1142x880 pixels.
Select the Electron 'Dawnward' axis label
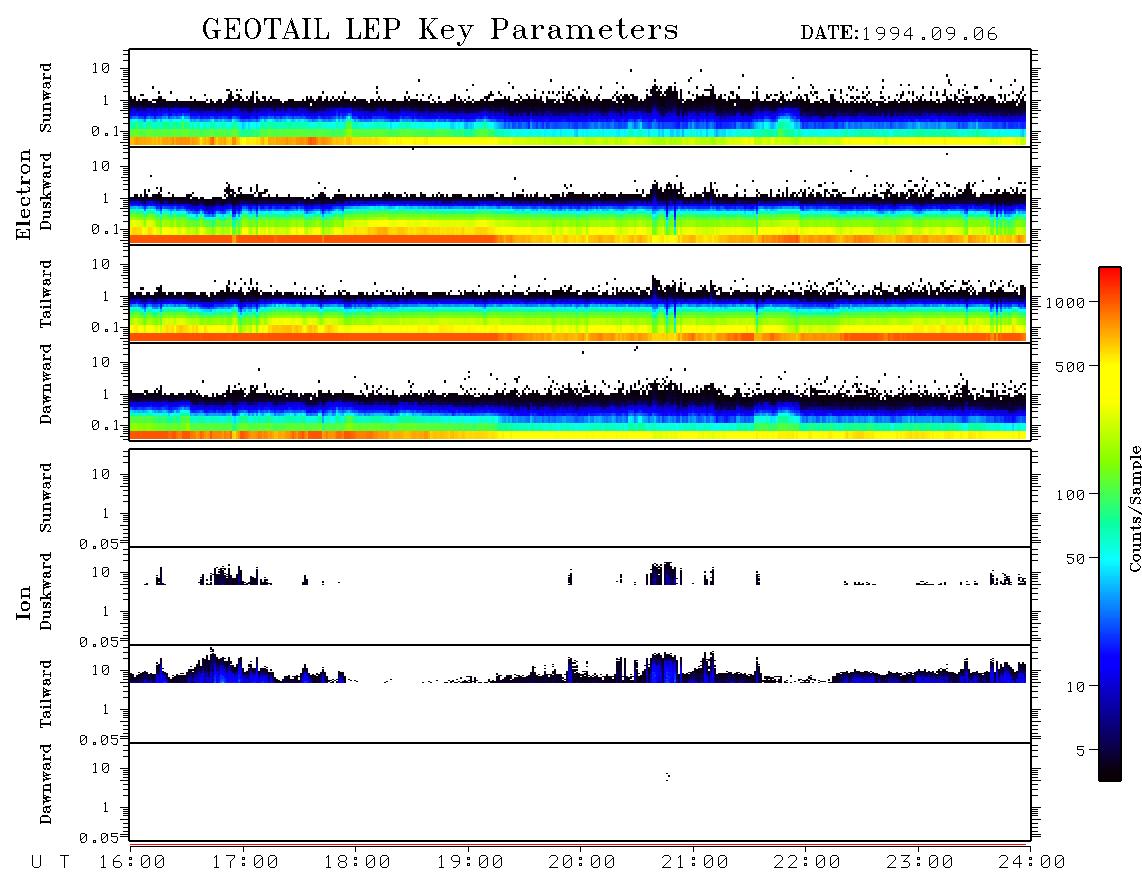(x=46, y=384)
